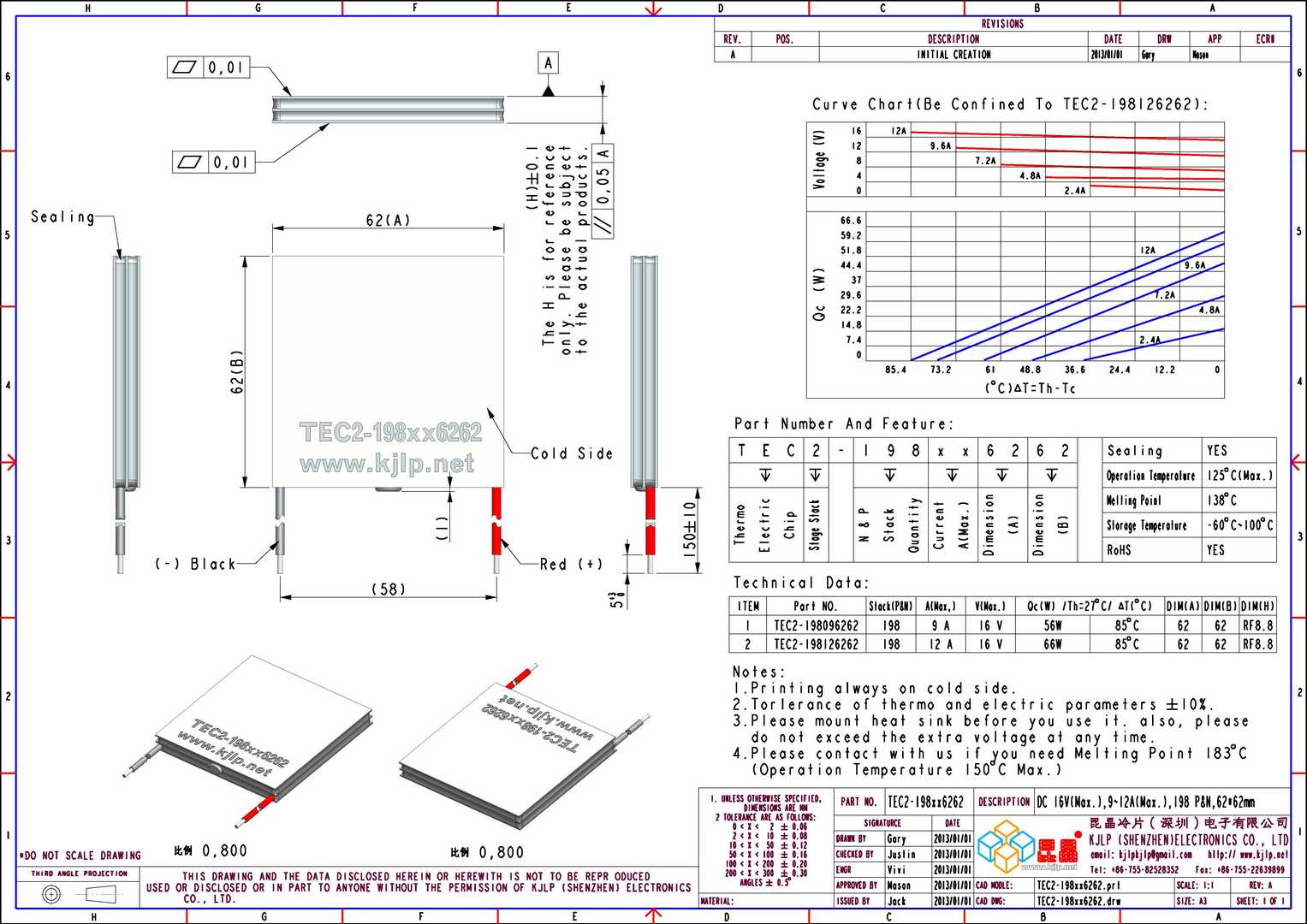Select part number cell TEC2-198126262
Screen dimensions: 1307x924
(x=816, y=644)
